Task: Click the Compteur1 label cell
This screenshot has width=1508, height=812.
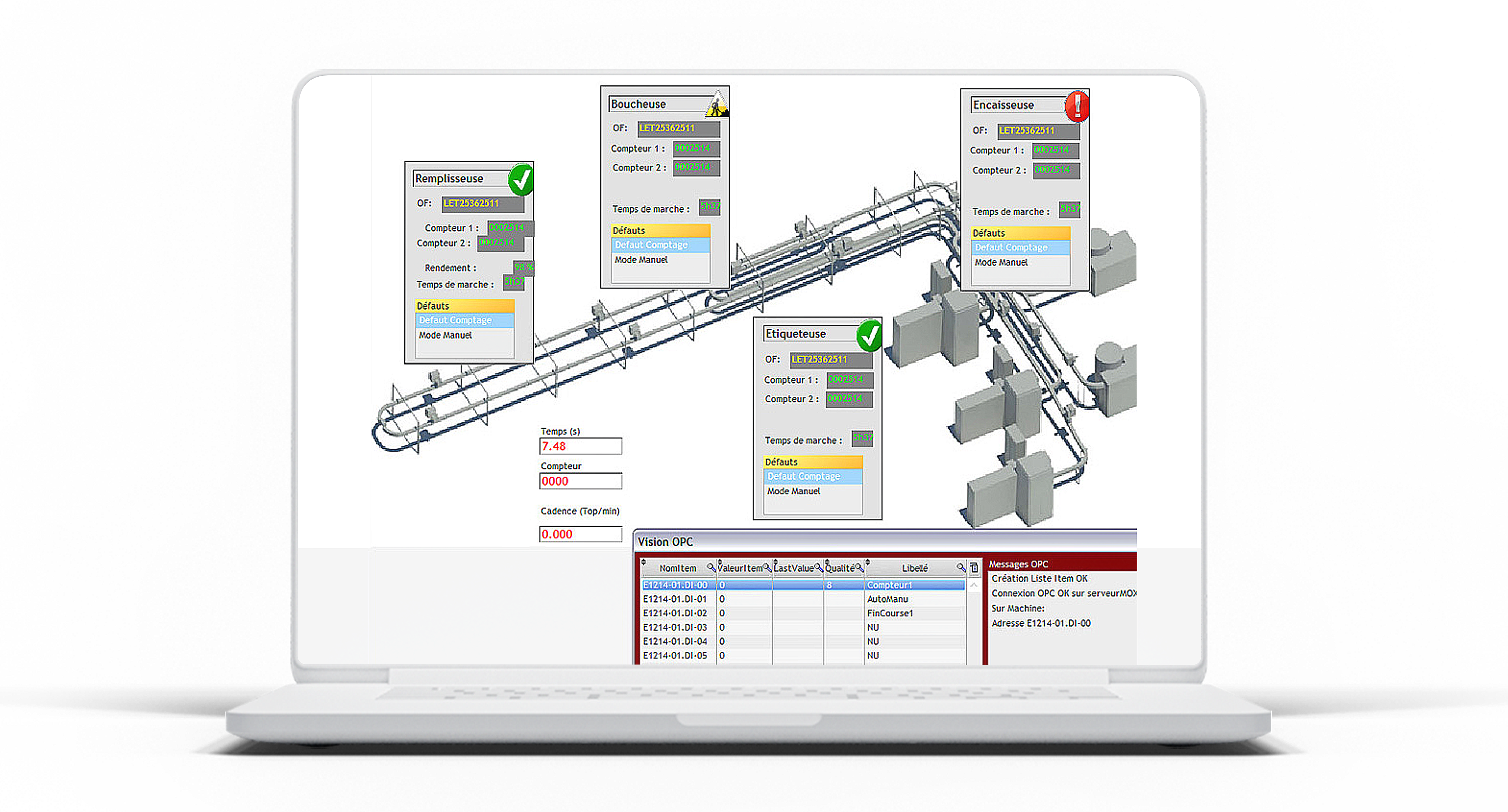Action: (x=915, y=585)
